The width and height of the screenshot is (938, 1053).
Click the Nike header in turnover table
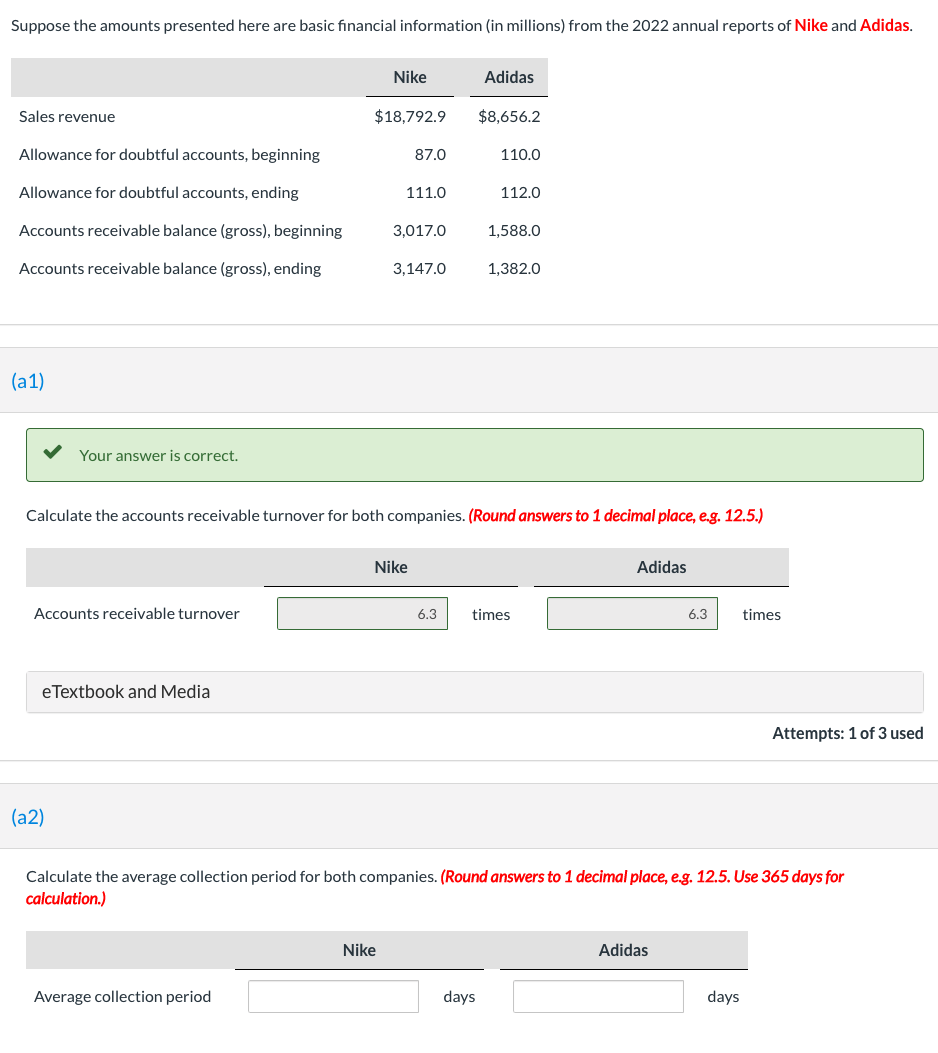coord(391,567)
